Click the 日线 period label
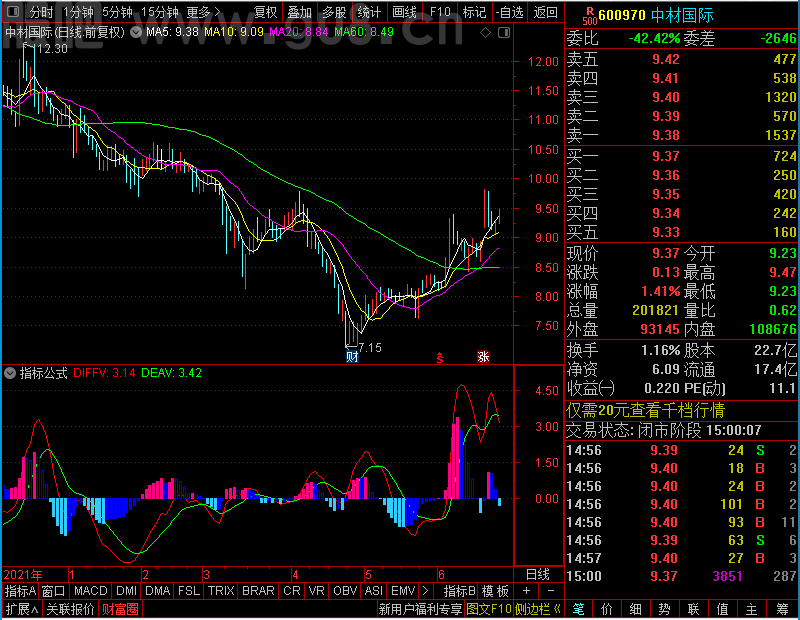The image size is (800, 620). (x=538, y=575)
